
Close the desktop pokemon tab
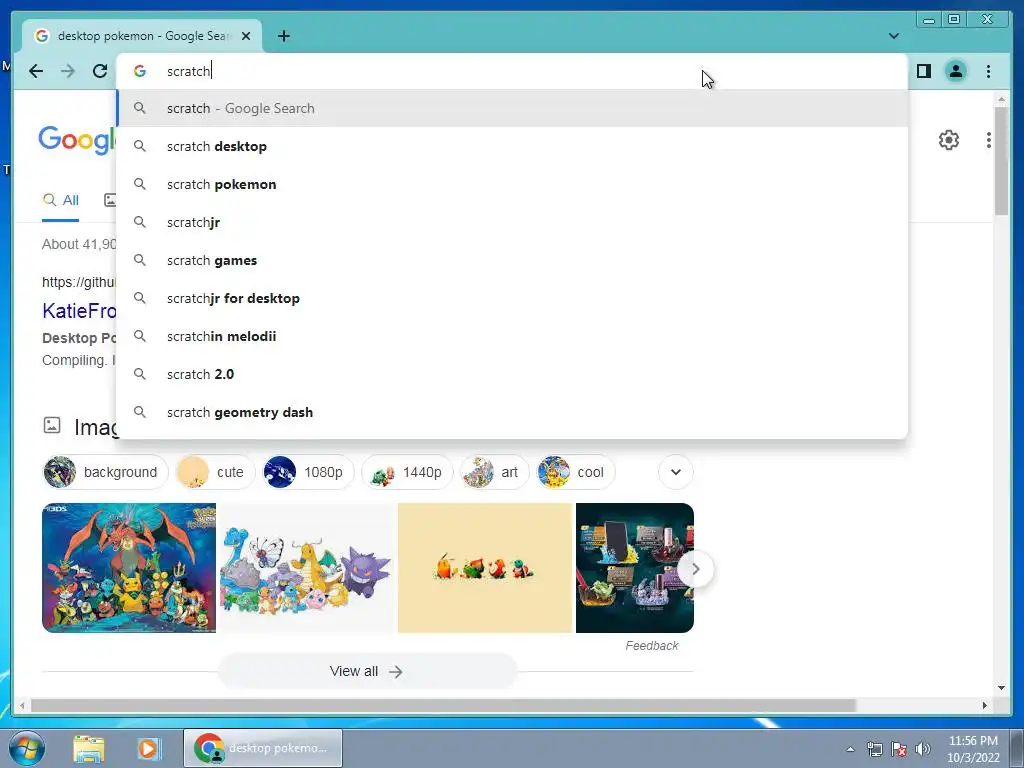(246, 36)
